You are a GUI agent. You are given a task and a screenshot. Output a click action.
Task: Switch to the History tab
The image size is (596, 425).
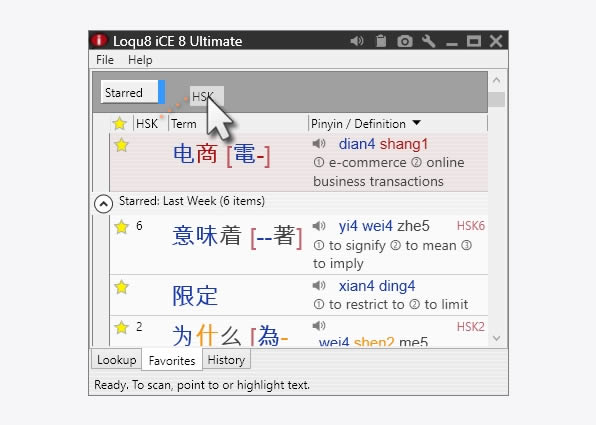[x=227, y=360]
